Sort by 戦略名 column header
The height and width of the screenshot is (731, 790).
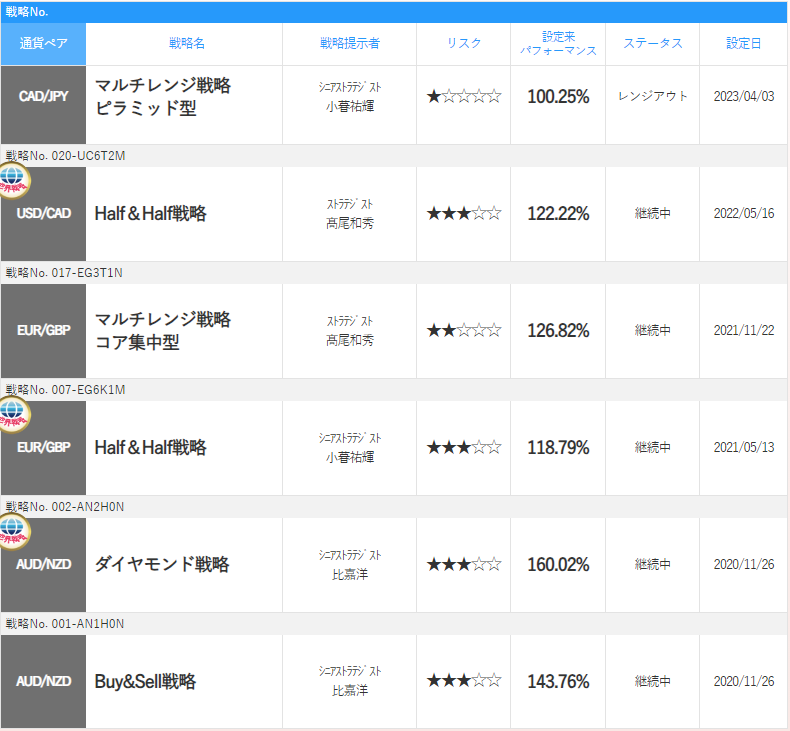coord(187,43)
